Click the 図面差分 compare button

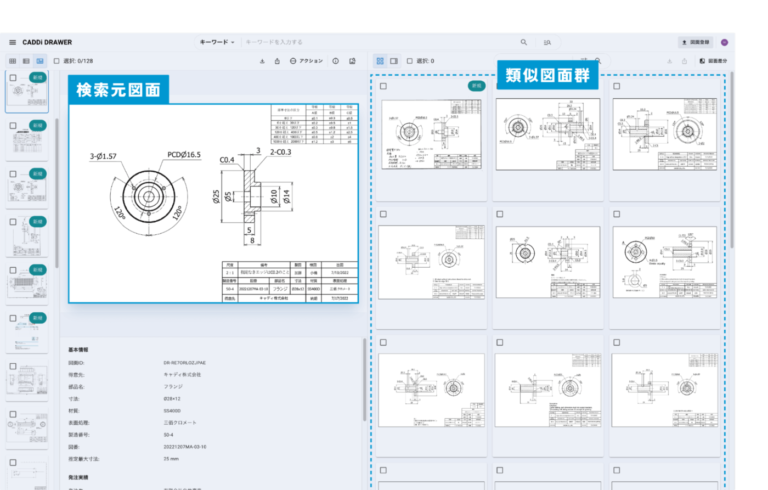(716, 61)
